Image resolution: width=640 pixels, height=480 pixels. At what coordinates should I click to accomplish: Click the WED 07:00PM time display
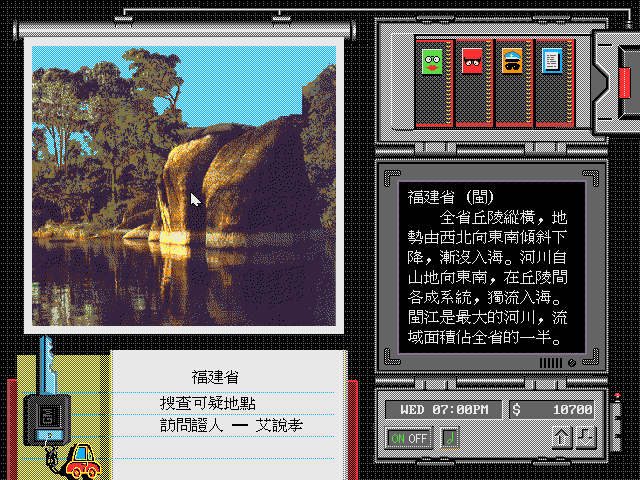click(444, 410)
